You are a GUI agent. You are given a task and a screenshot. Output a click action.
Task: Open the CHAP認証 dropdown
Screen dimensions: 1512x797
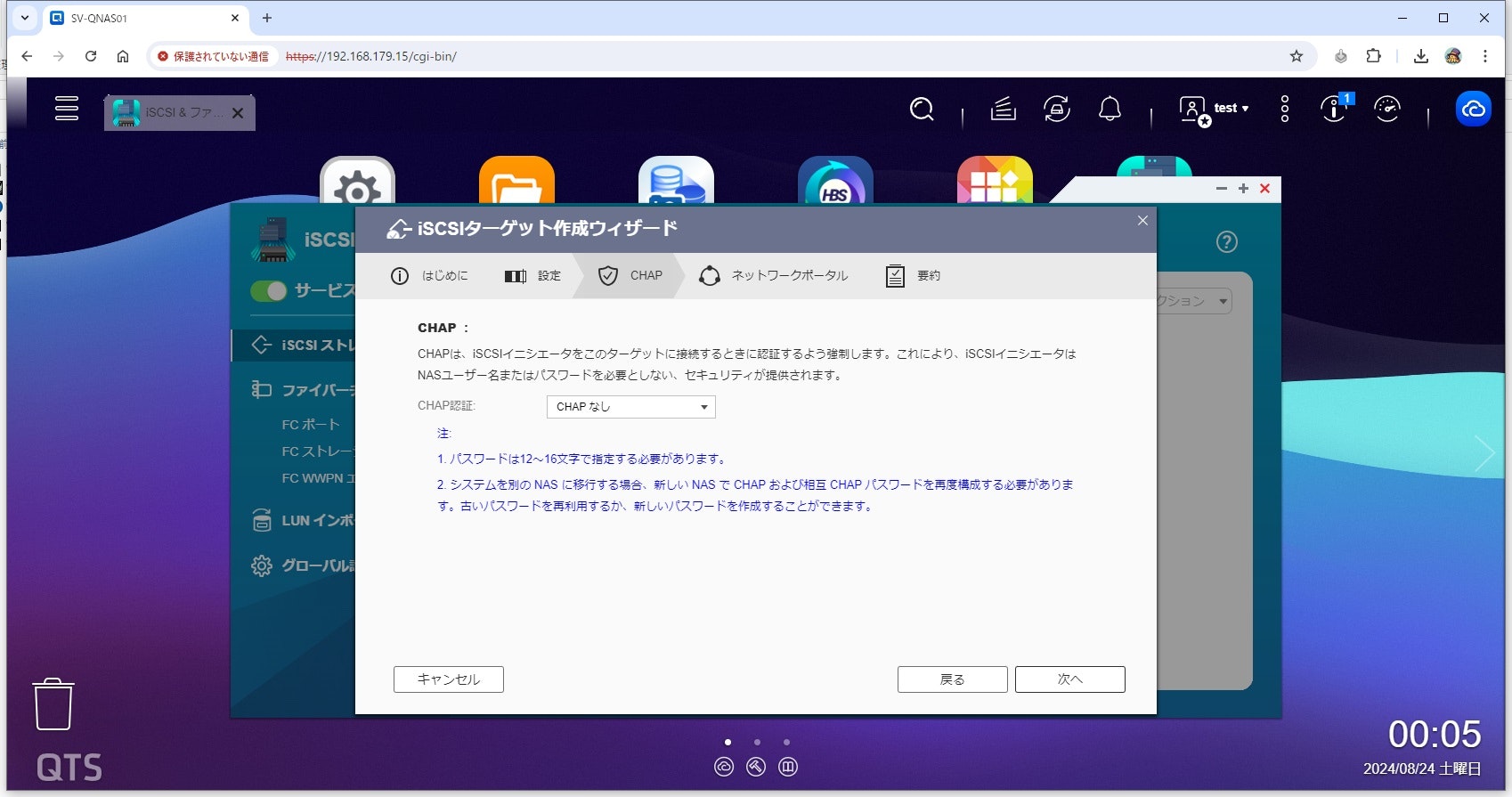630,407
